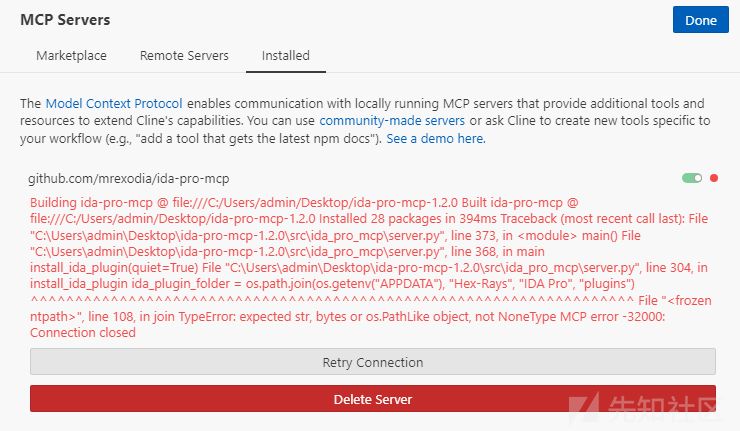Select the Installed tab
This screenshot has width=740, height=431.
pyautogui.click(x=286, y=56)
